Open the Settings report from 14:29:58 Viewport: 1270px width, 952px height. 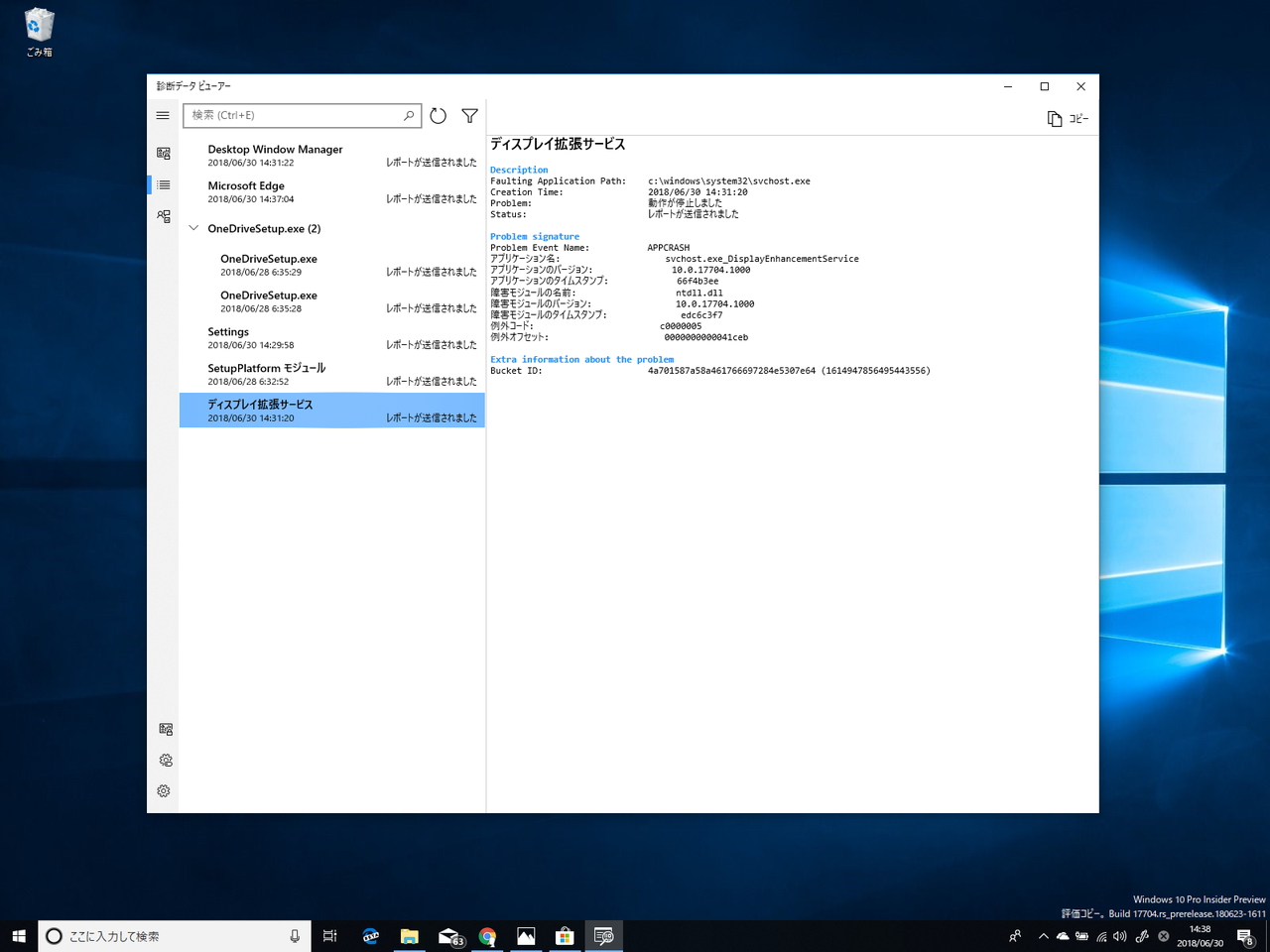pos(331,338)
